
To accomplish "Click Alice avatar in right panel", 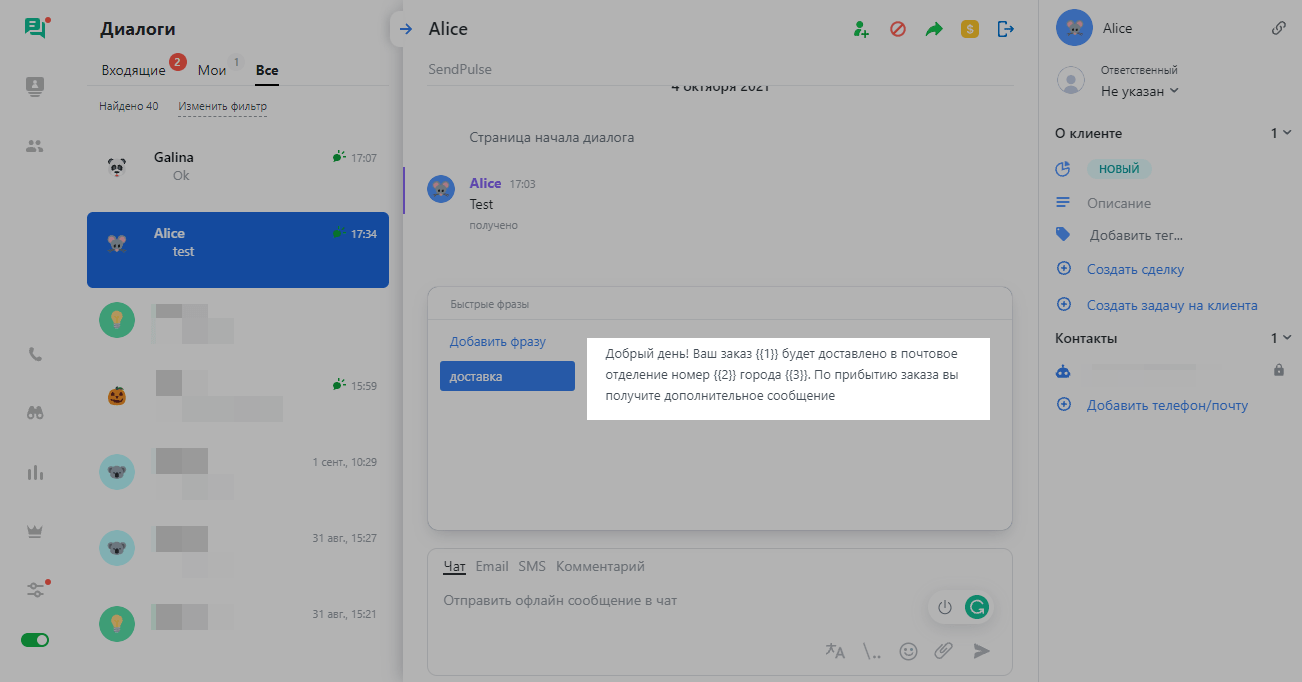I will [x=1074, y=28].
